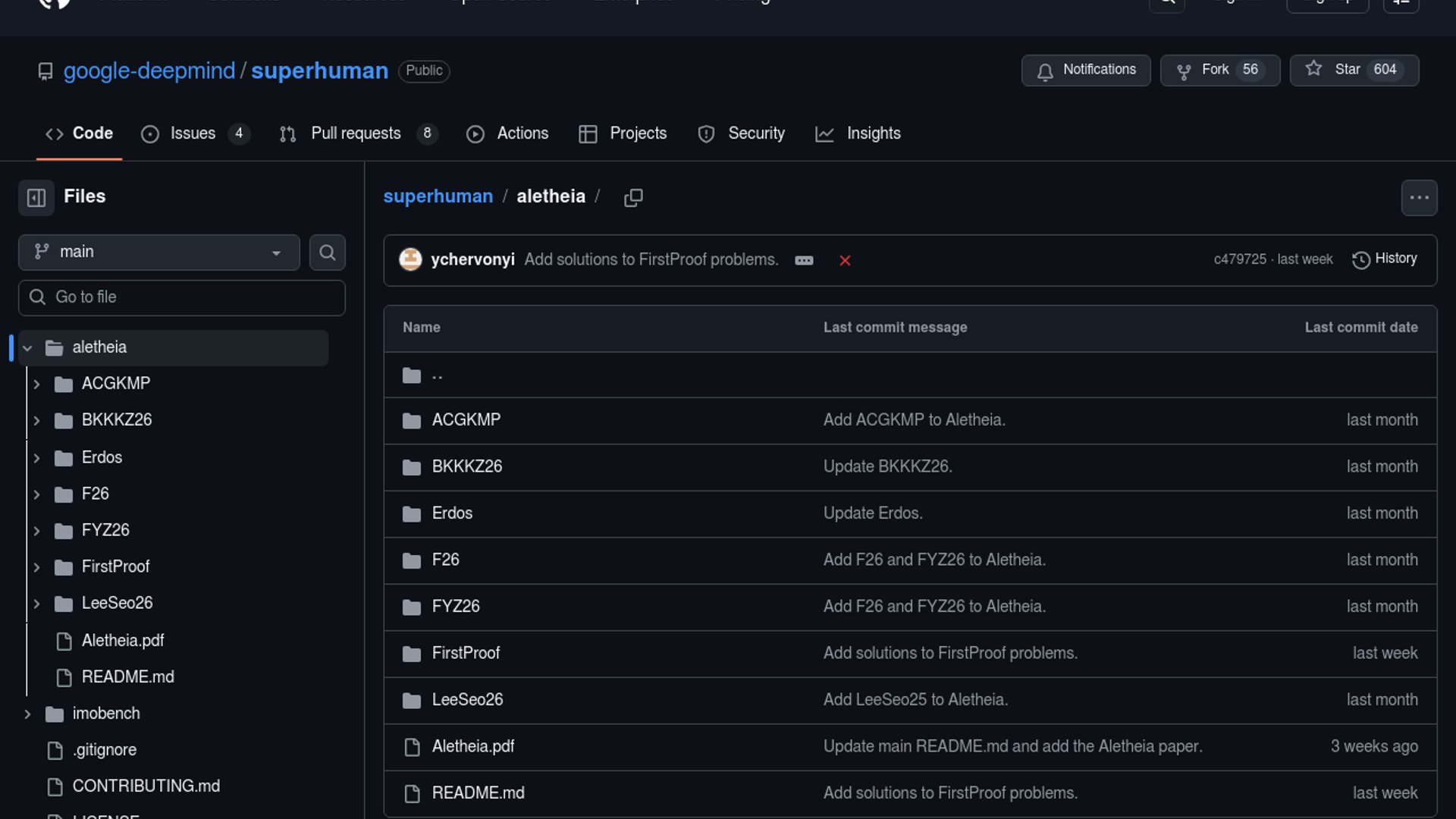
Task: Click the Go to file search field
Action: 182,297
